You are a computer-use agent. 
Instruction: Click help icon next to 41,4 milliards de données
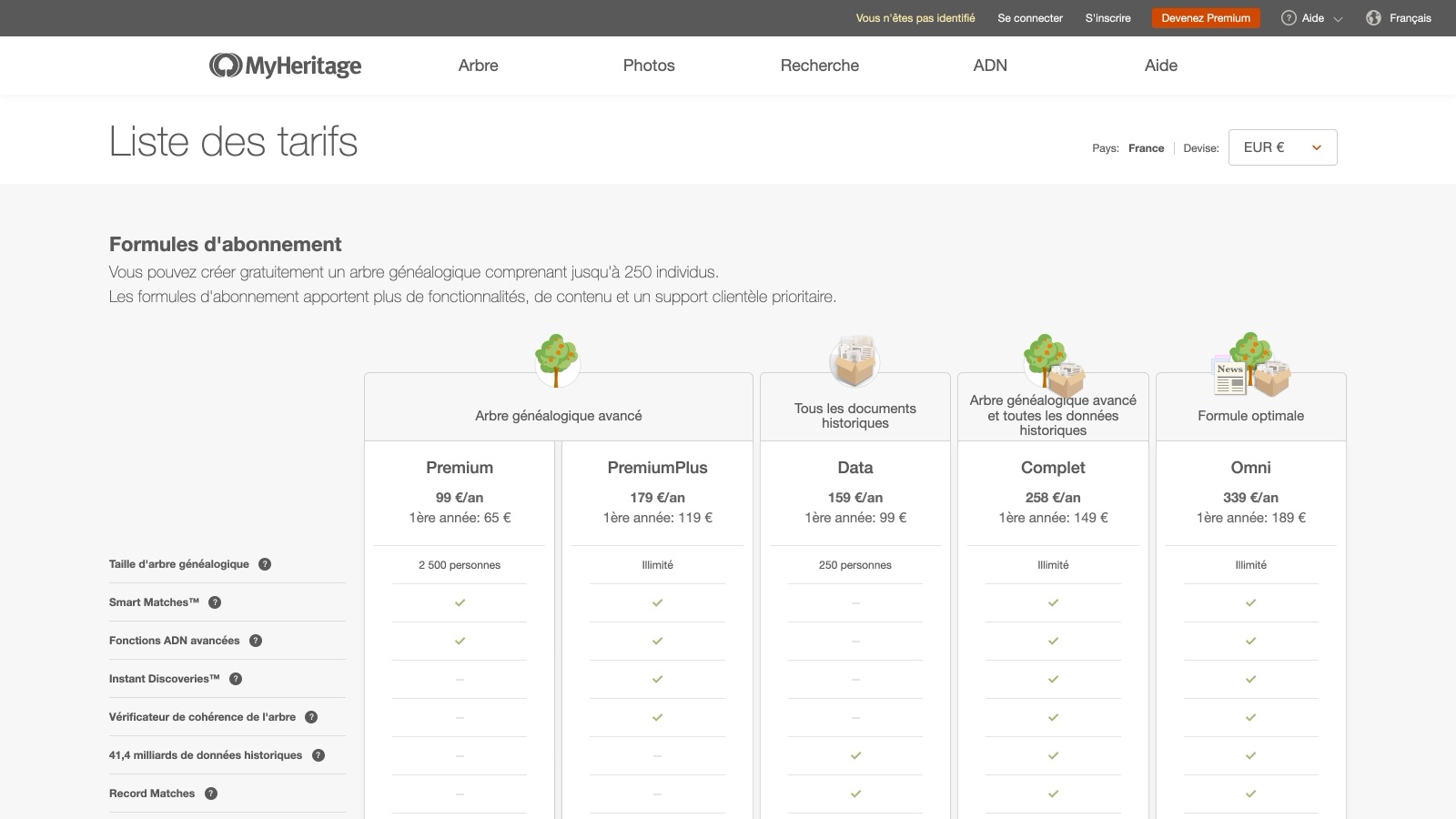pyautogui.click(x=318, y=755)
